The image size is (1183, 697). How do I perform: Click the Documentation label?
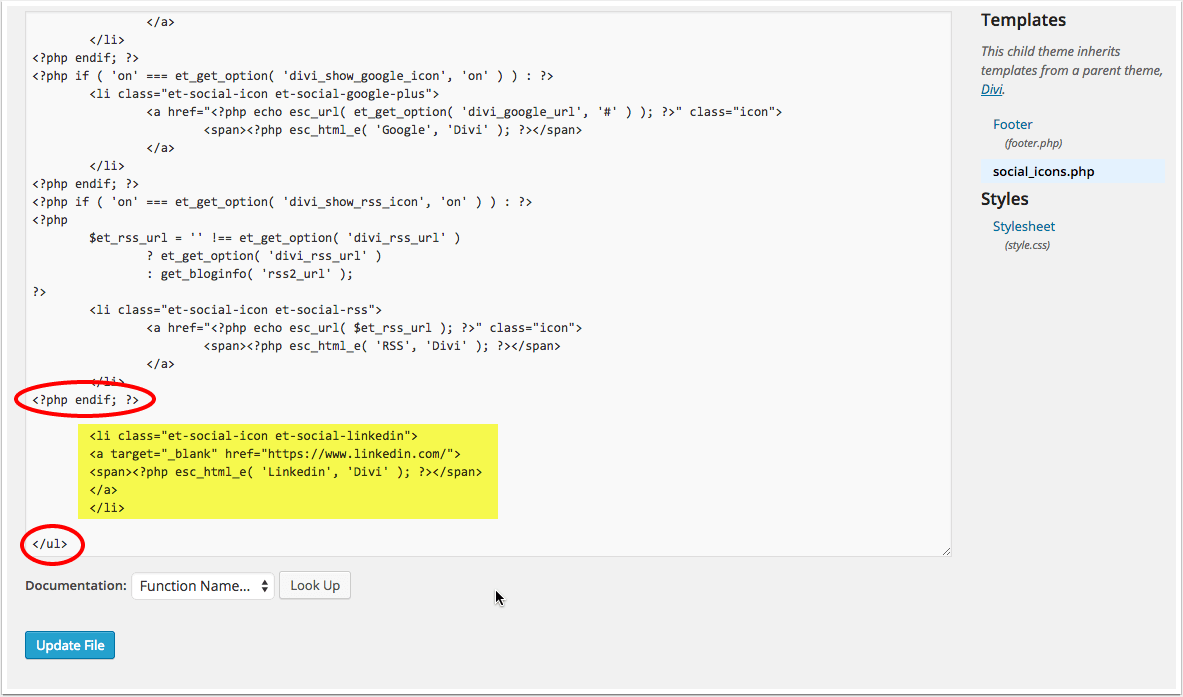click(75, 585)
